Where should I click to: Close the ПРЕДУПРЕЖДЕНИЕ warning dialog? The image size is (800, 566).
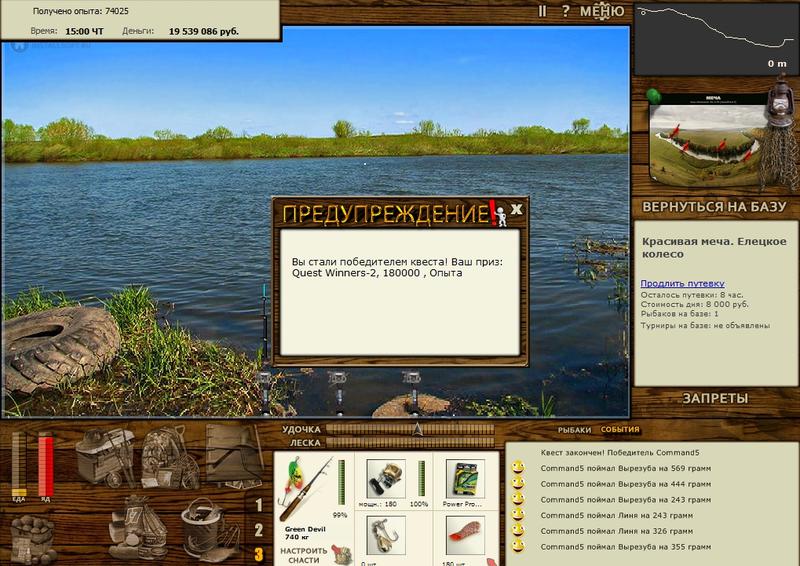[x=516, y=209]
